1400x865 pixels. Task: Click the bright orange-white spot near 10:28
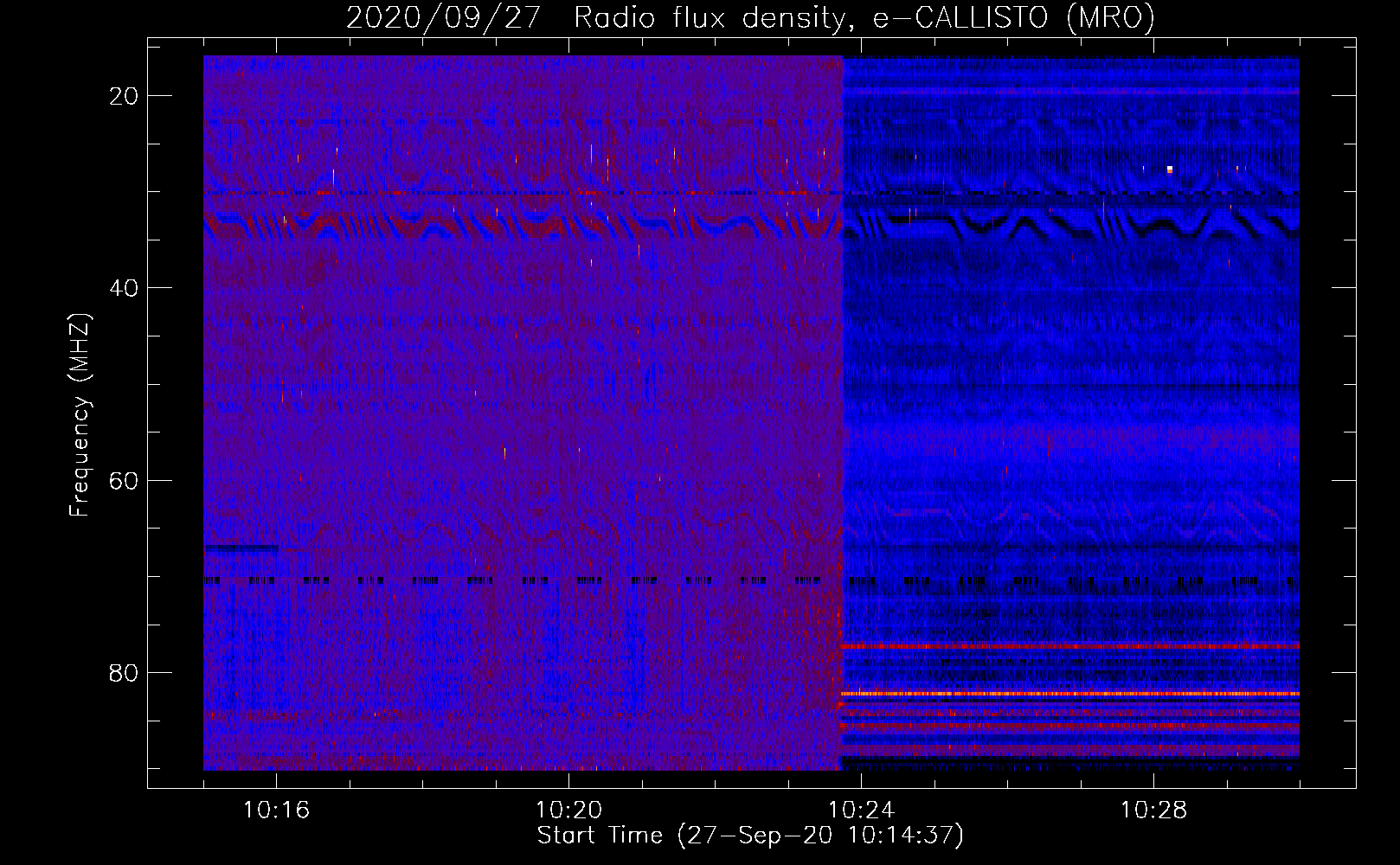(x=1170, y=170)
